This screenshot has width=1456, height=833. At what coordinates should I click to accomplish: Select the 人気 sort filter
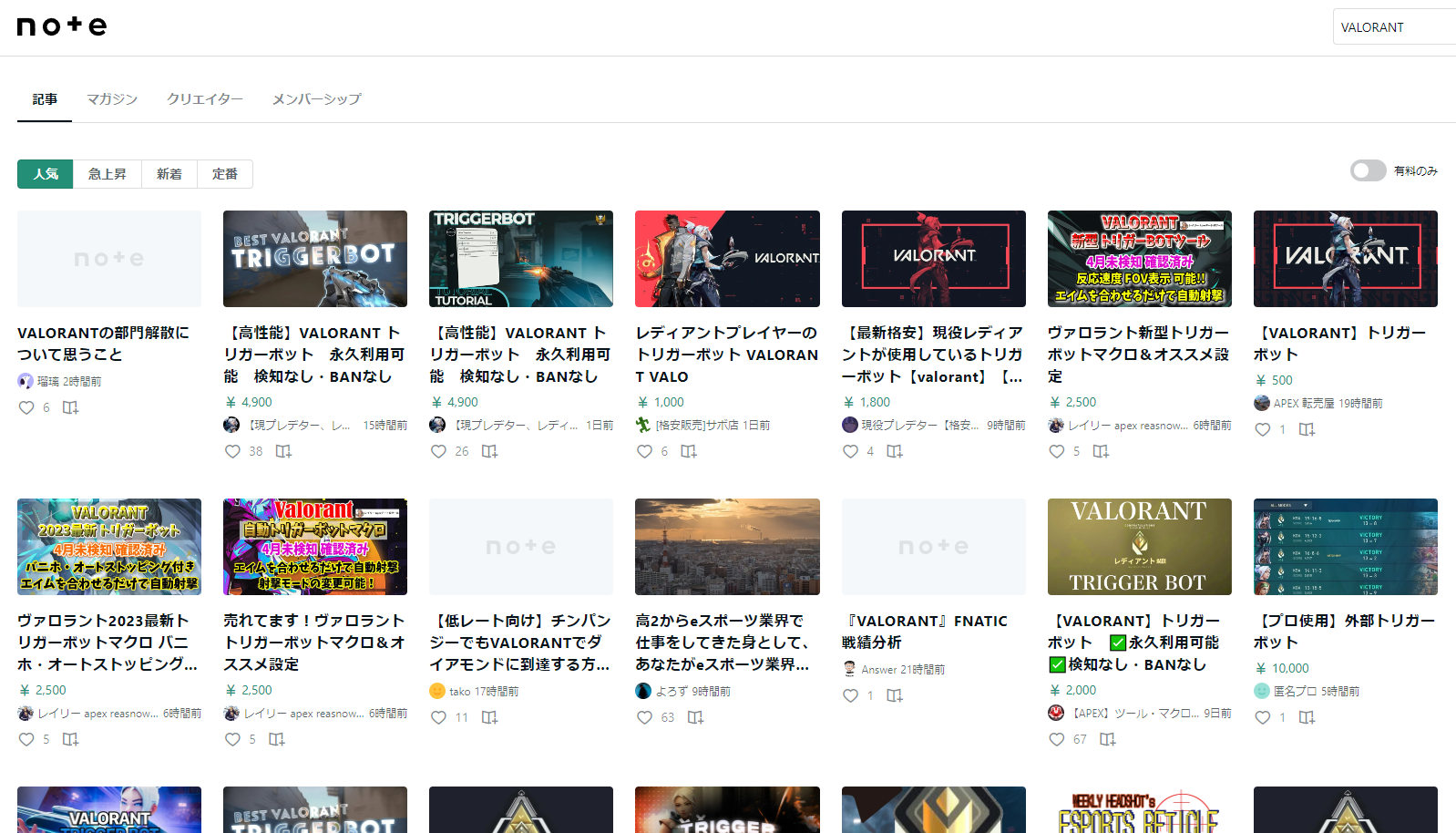[45, 174]
